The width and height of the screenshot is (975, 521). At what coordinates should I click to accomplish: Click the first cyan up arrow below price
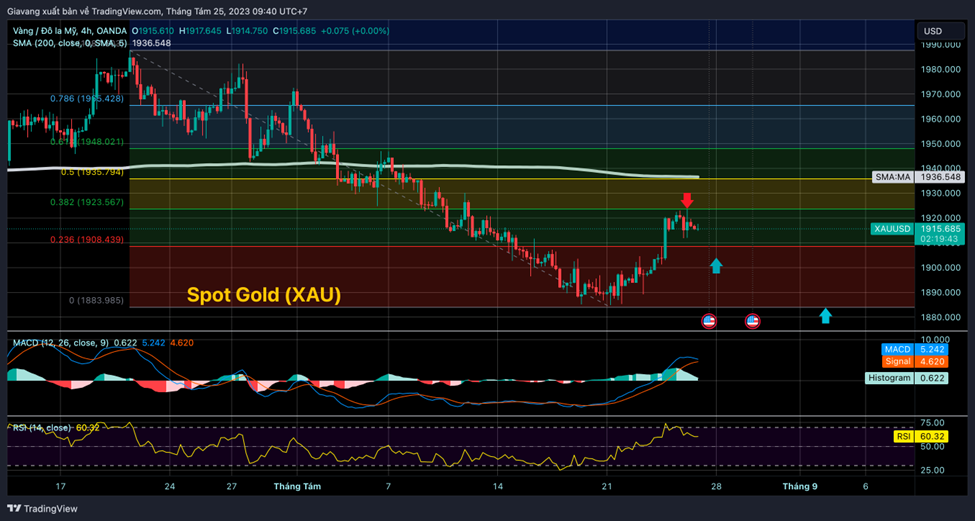coord(715,265)
